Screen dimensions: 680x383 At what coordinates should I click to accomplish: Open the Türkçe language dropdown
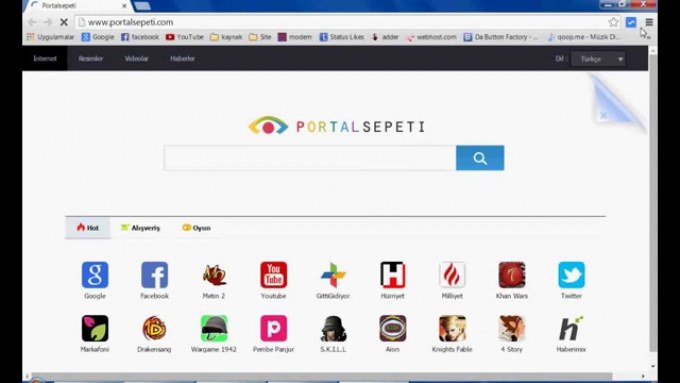click(598, 59)
